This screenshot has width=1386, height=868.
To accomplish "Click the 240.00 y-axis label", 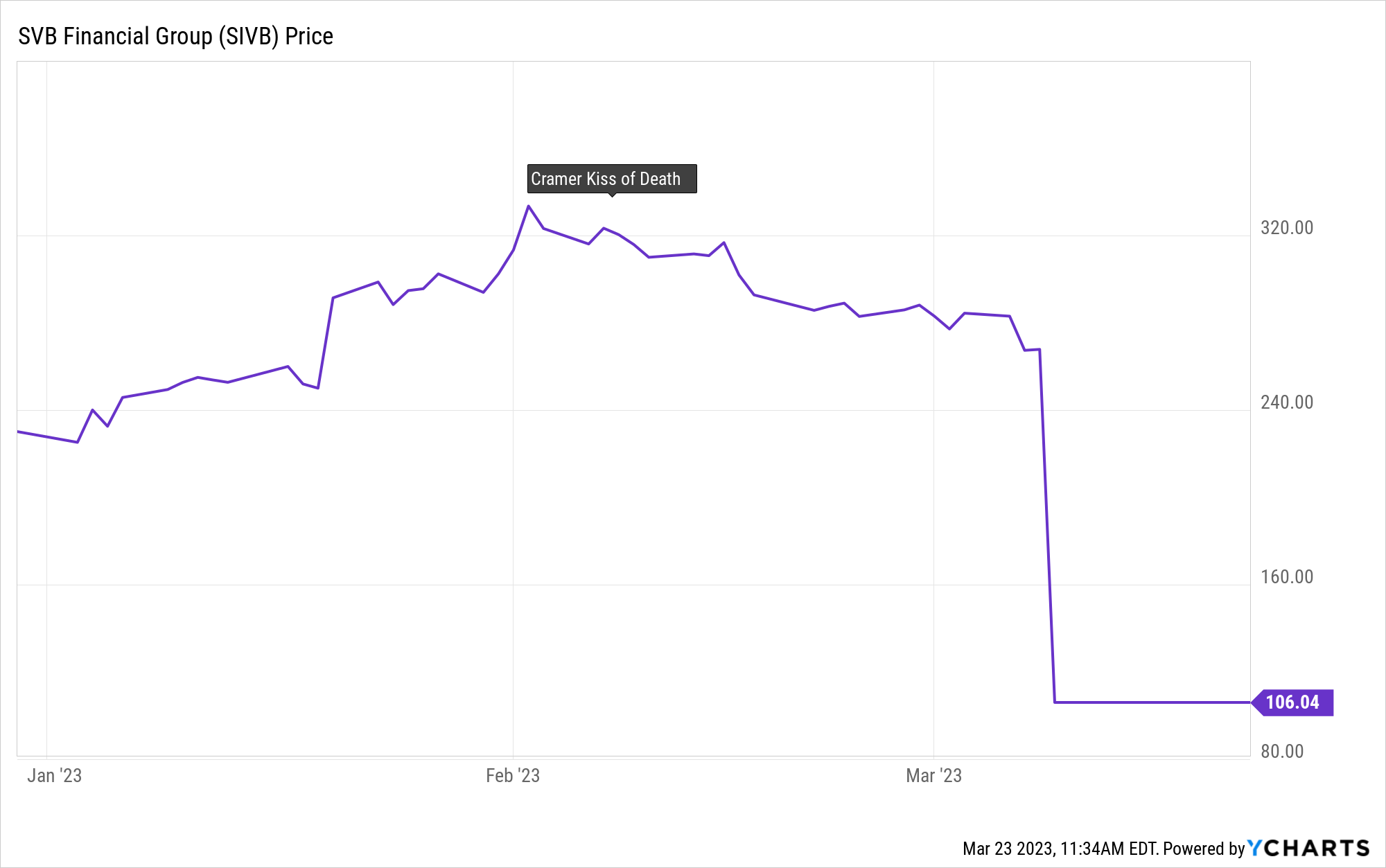I will pyautogui.click(x=1286, y=402).
